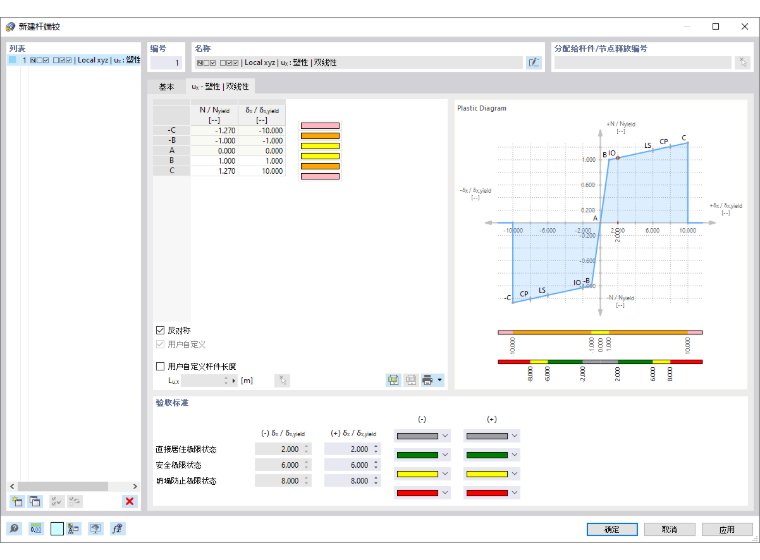The width and height of the screenshot is (760, 560).
Task: Export table to Excel icon
Action: (393, 380)
